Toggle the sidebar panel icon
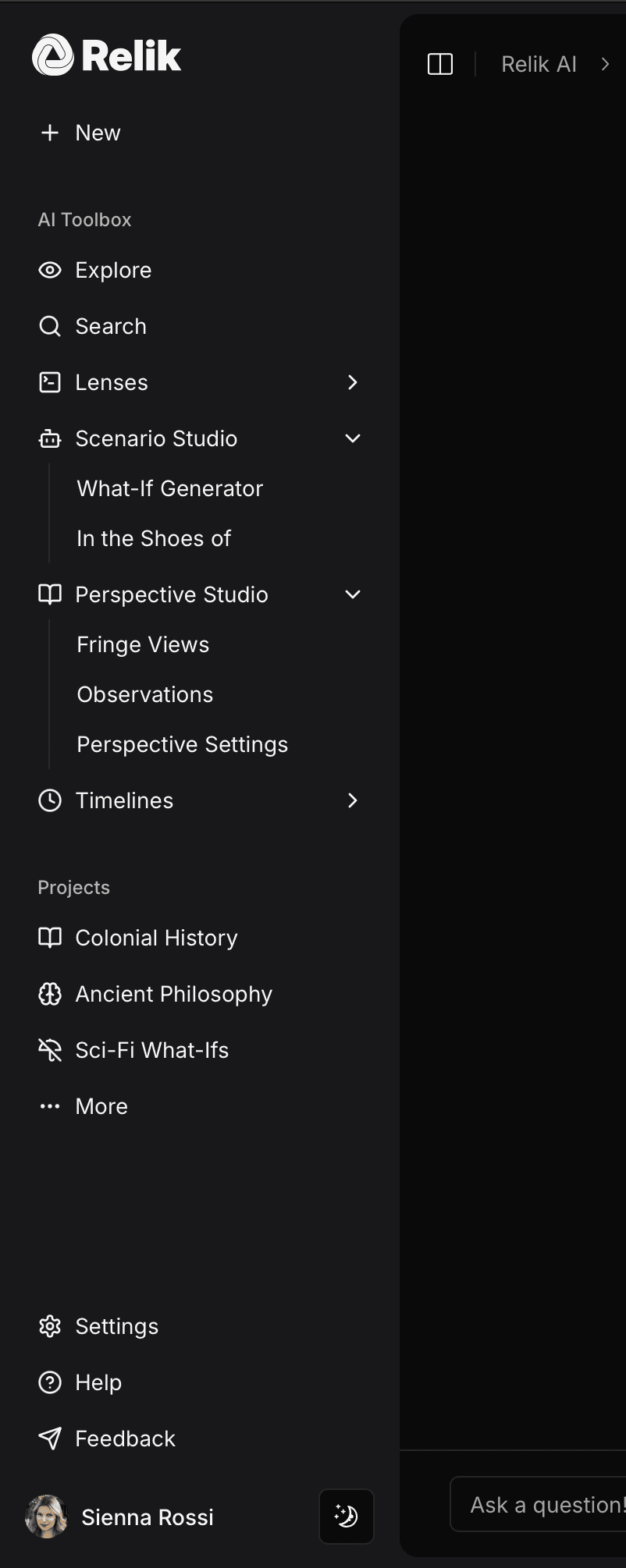The height and width of the screenshot is (1568, 626). (440, 64)
